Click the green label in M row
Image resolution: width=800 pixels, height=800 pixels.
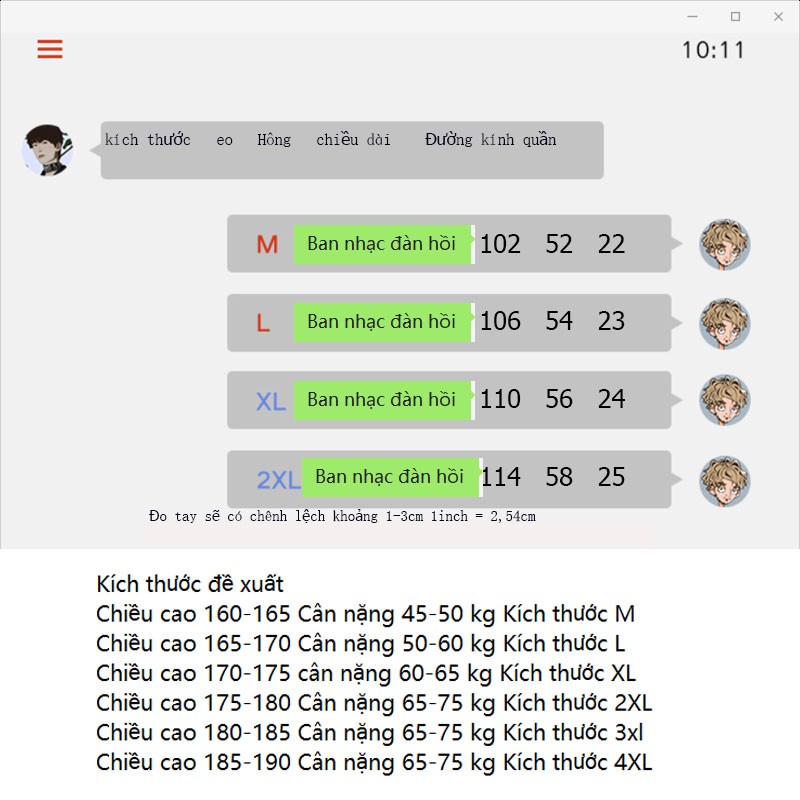(383, 244)
